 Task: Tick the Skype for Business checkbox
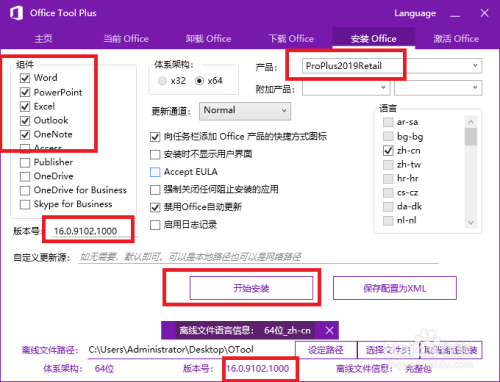point(25,204)
